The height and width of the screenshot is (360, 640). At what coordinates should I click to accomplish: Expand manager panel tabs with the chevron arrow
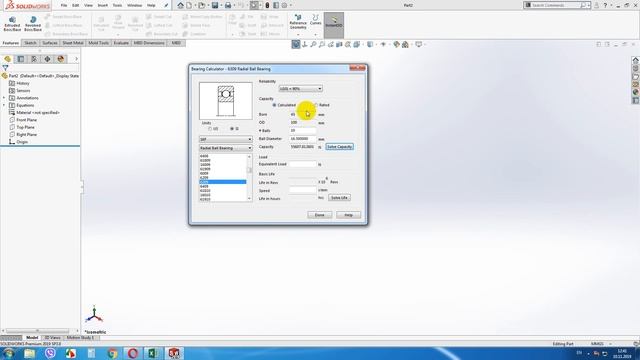[76, 59]
